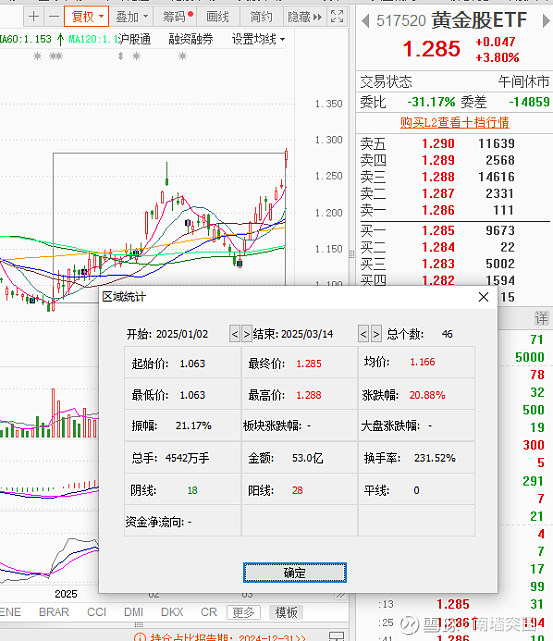Select the CR indicator tab
The image size is (553, 641).
click(209, 612)
